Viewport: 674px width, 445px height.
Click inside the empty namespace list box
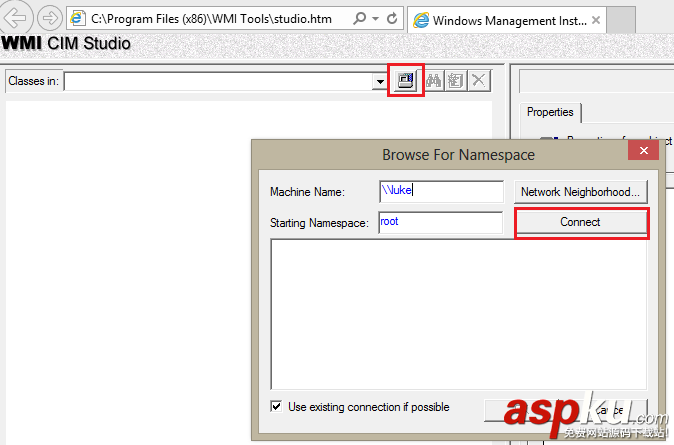click(459, 314)
